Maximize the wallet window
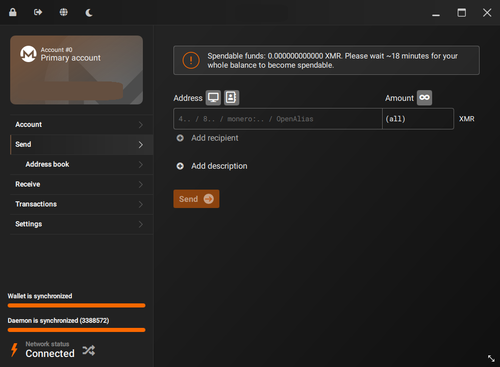 pos(462,13)
